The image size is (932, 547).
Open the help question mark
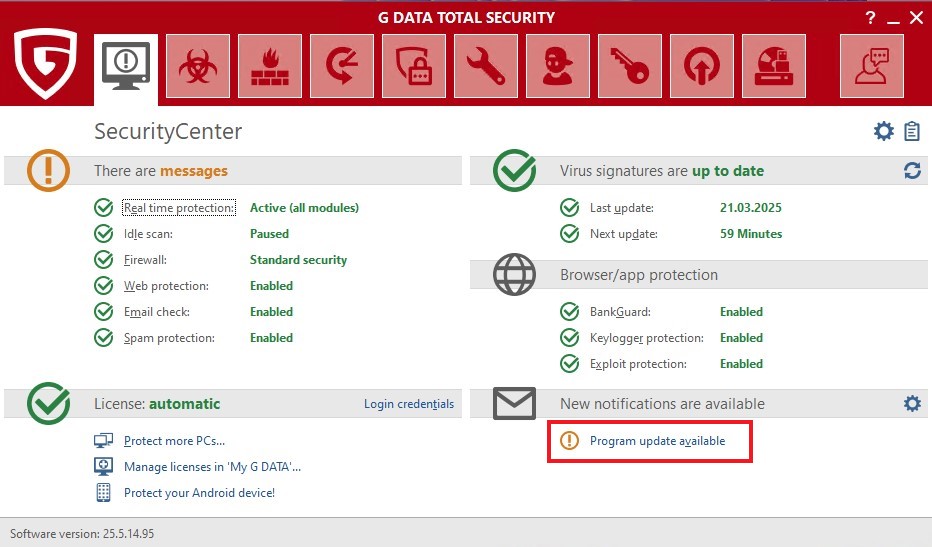click(x=871, y=18)
